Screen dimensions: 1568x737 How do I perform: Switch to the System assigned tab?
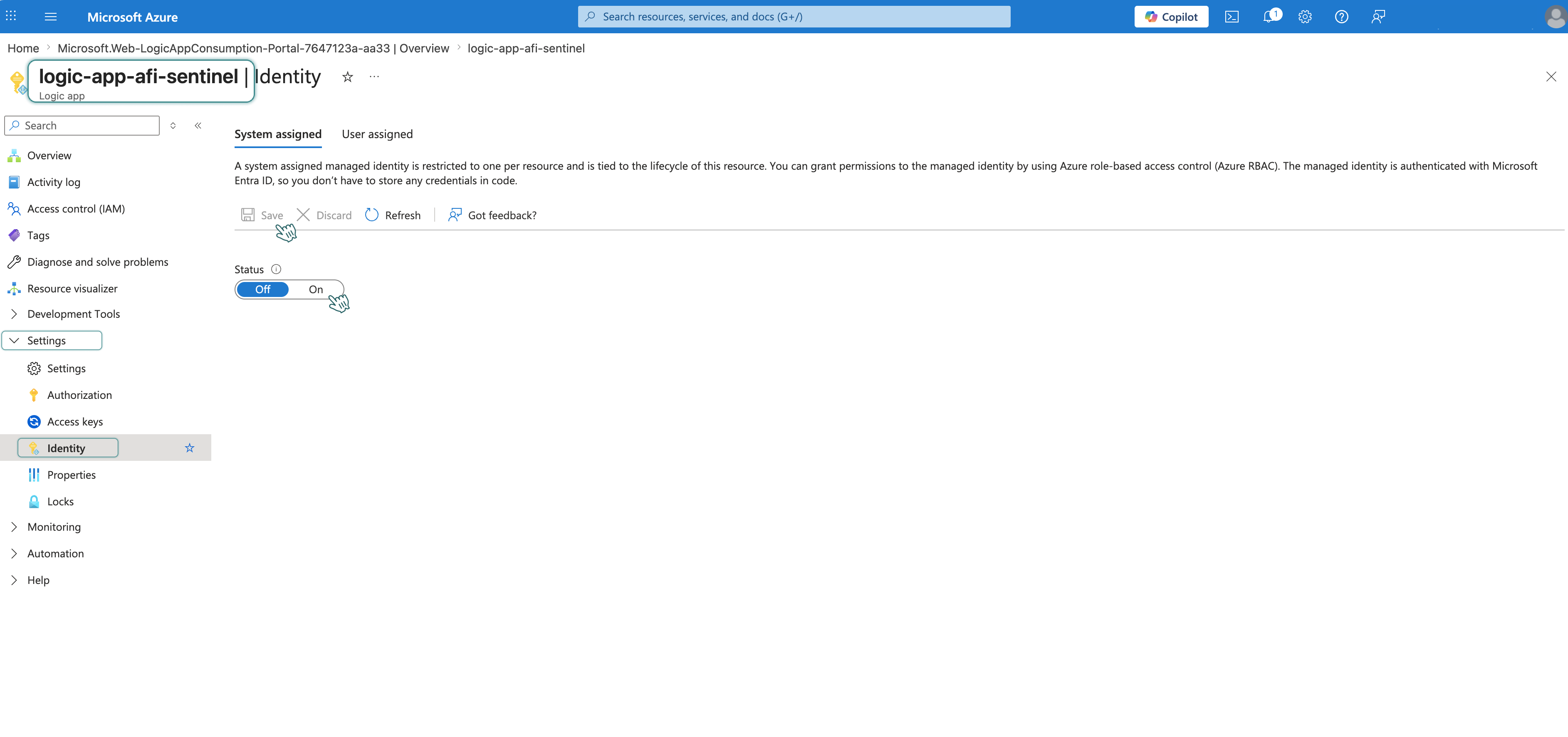point(277,134)
